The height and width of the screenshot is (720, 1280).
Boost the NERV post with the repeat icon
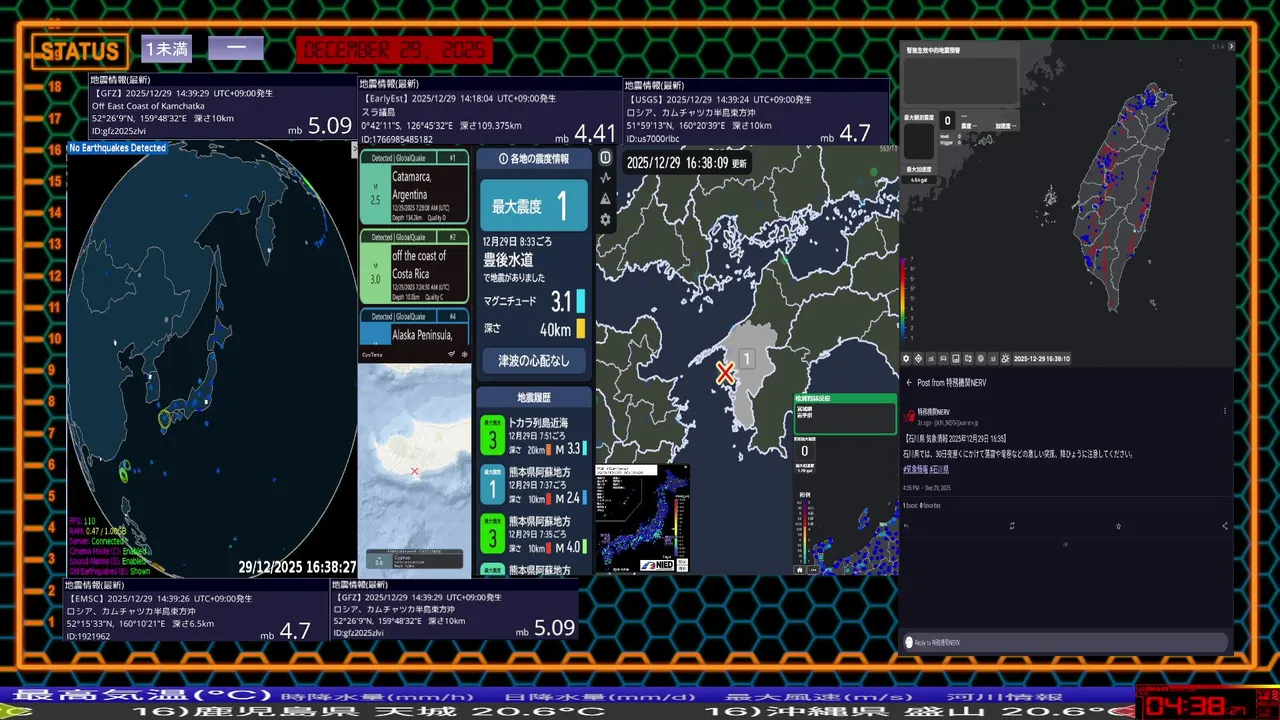click(x=1012, y=525)
